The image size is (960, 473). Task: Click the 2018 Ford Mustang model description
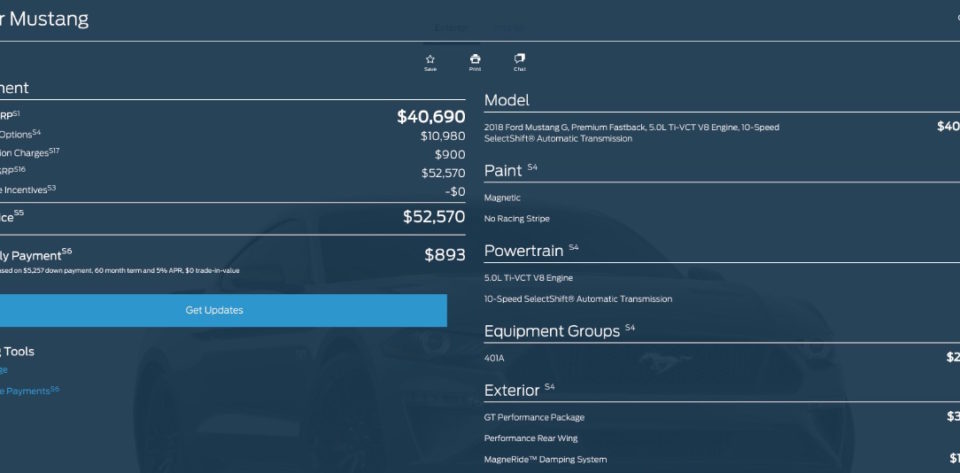631,133
